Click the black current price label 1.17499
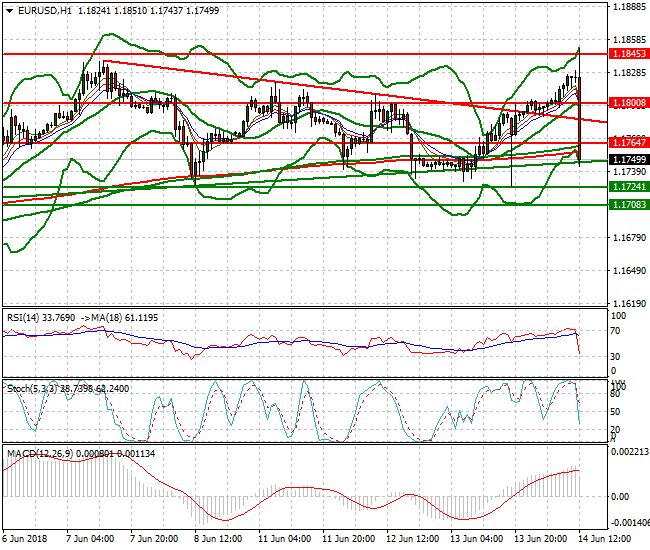Screen dimensions: 650x550 pyautogui.click(x=629, y=160)
